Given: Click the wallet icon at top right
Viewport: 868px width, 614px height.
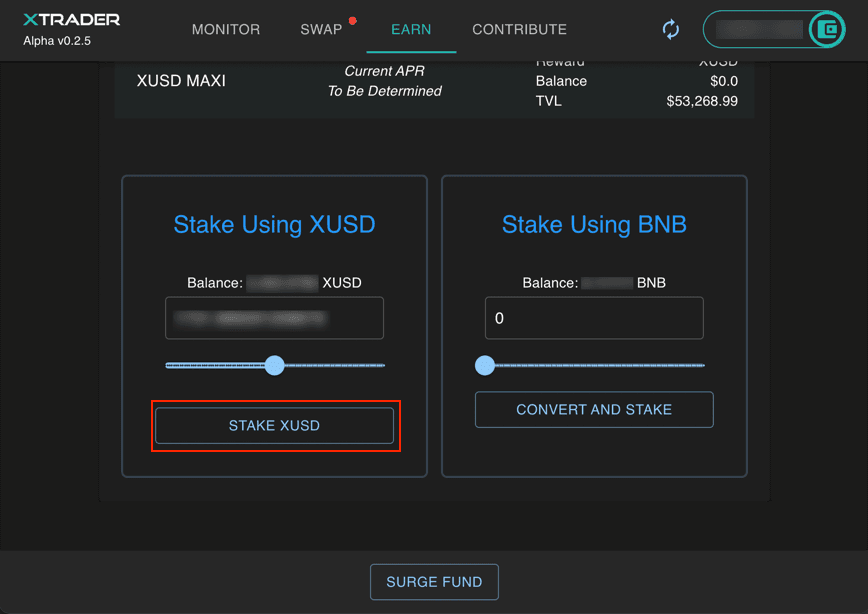Looking at the screenshot, I should pos(827,30).
